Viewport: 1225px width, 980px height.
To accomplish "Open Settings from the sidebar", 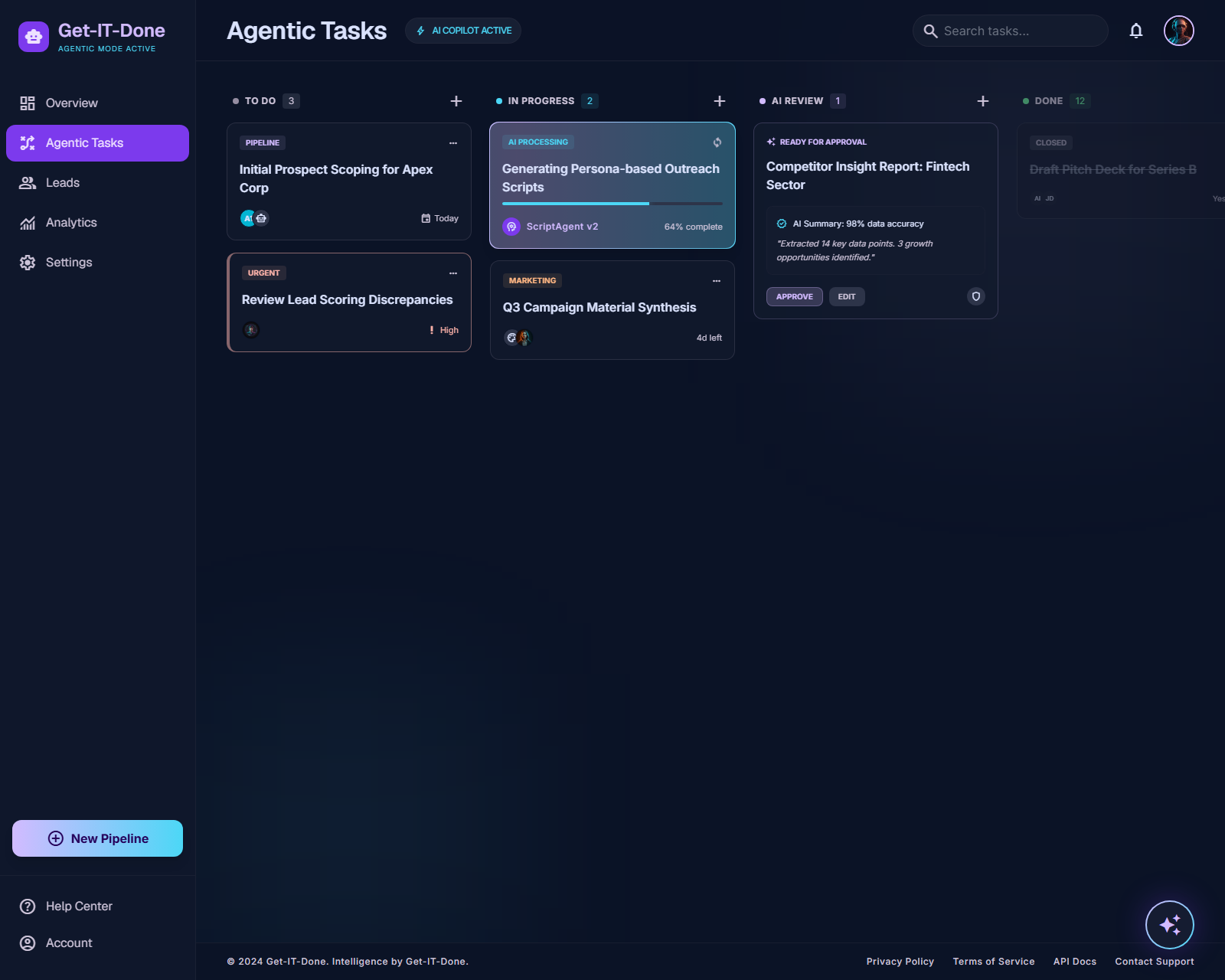I will (97, 263).
